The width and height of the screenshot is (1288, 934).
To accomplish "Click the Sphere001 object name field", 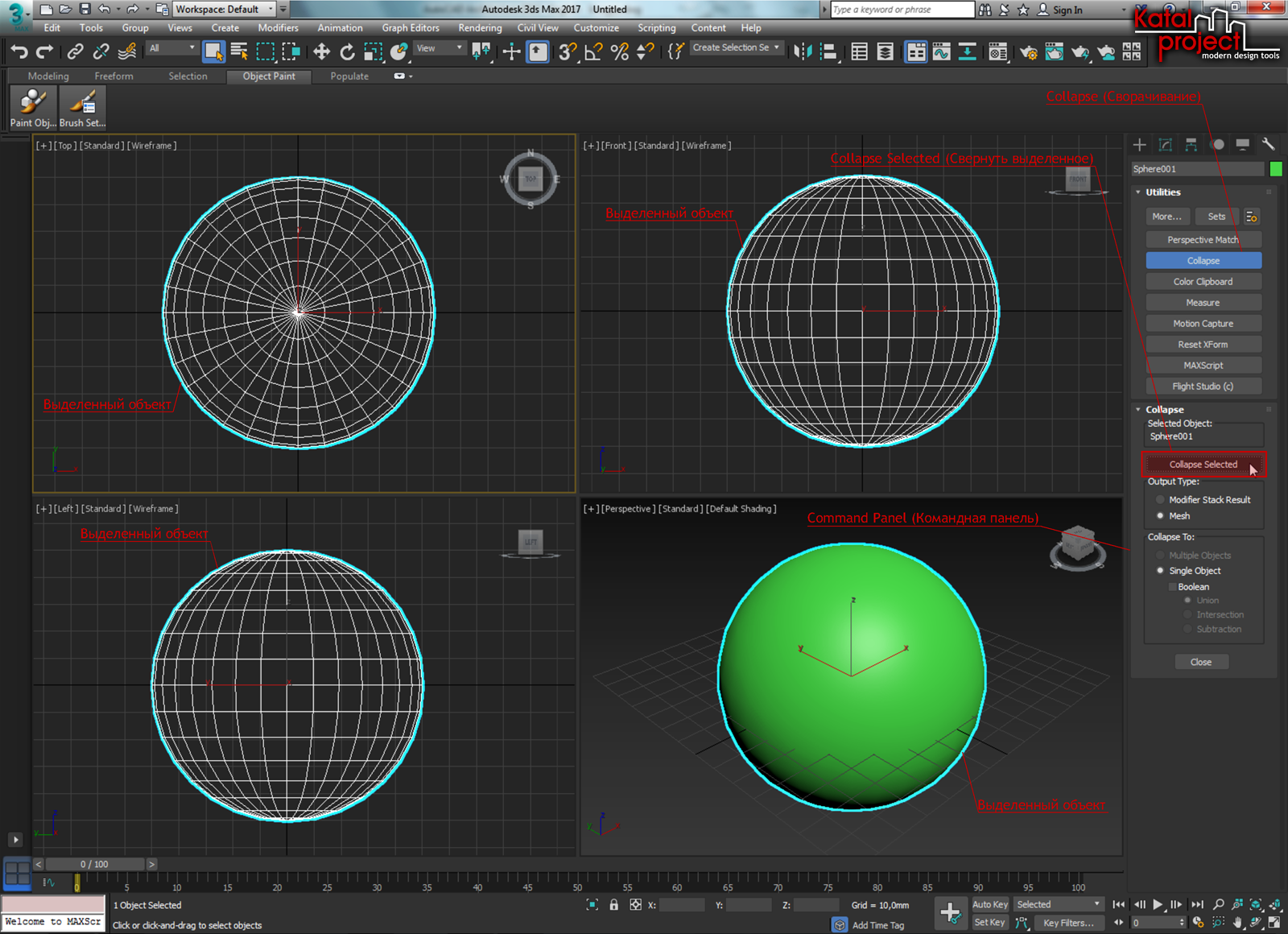I will (x=1197, y=169).
